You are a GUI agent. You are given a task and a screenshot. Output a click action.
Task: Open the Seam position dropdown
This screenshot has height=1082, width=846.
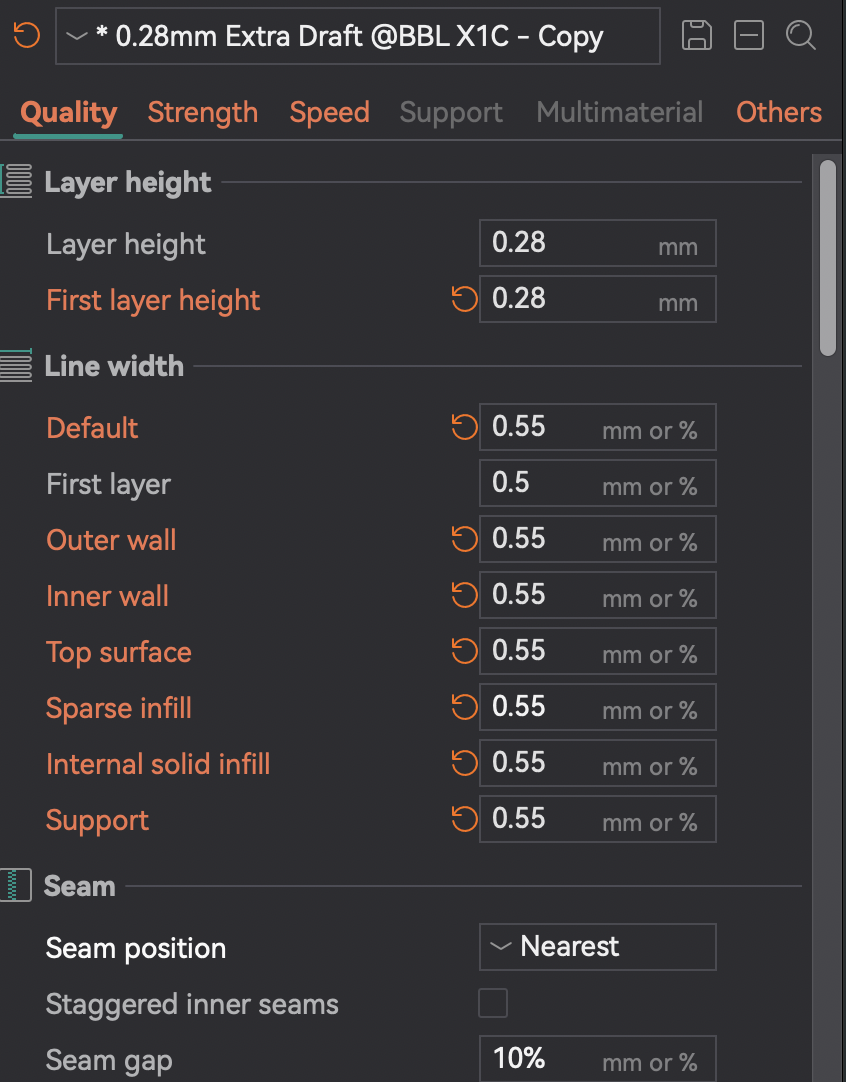[598, 947]
